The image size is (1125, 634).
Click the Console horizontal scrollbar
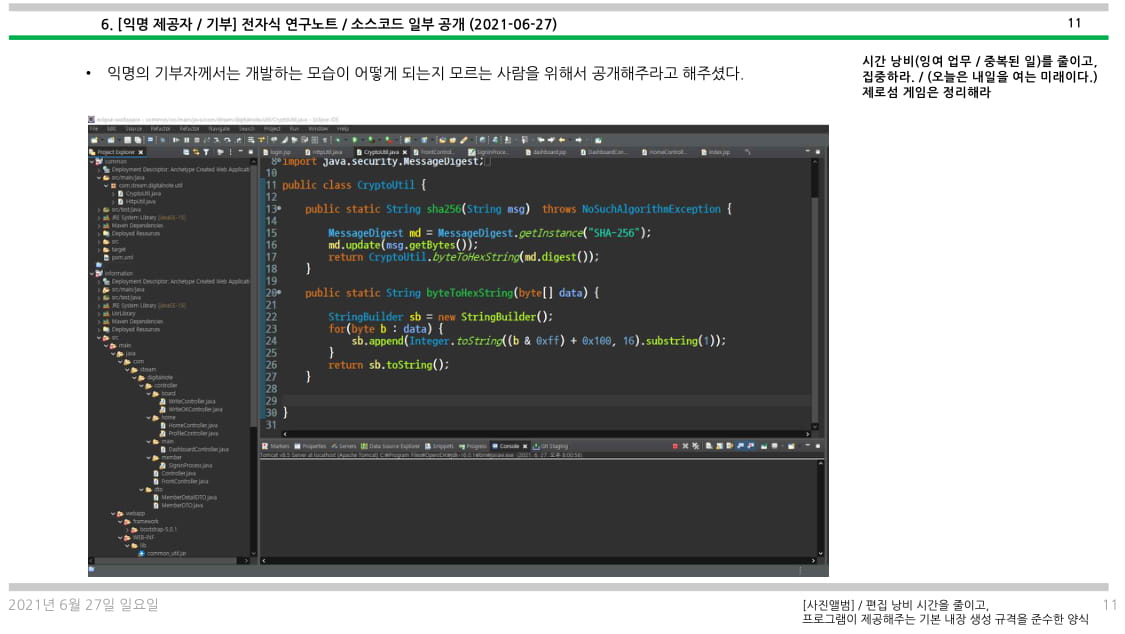(538, 561)
